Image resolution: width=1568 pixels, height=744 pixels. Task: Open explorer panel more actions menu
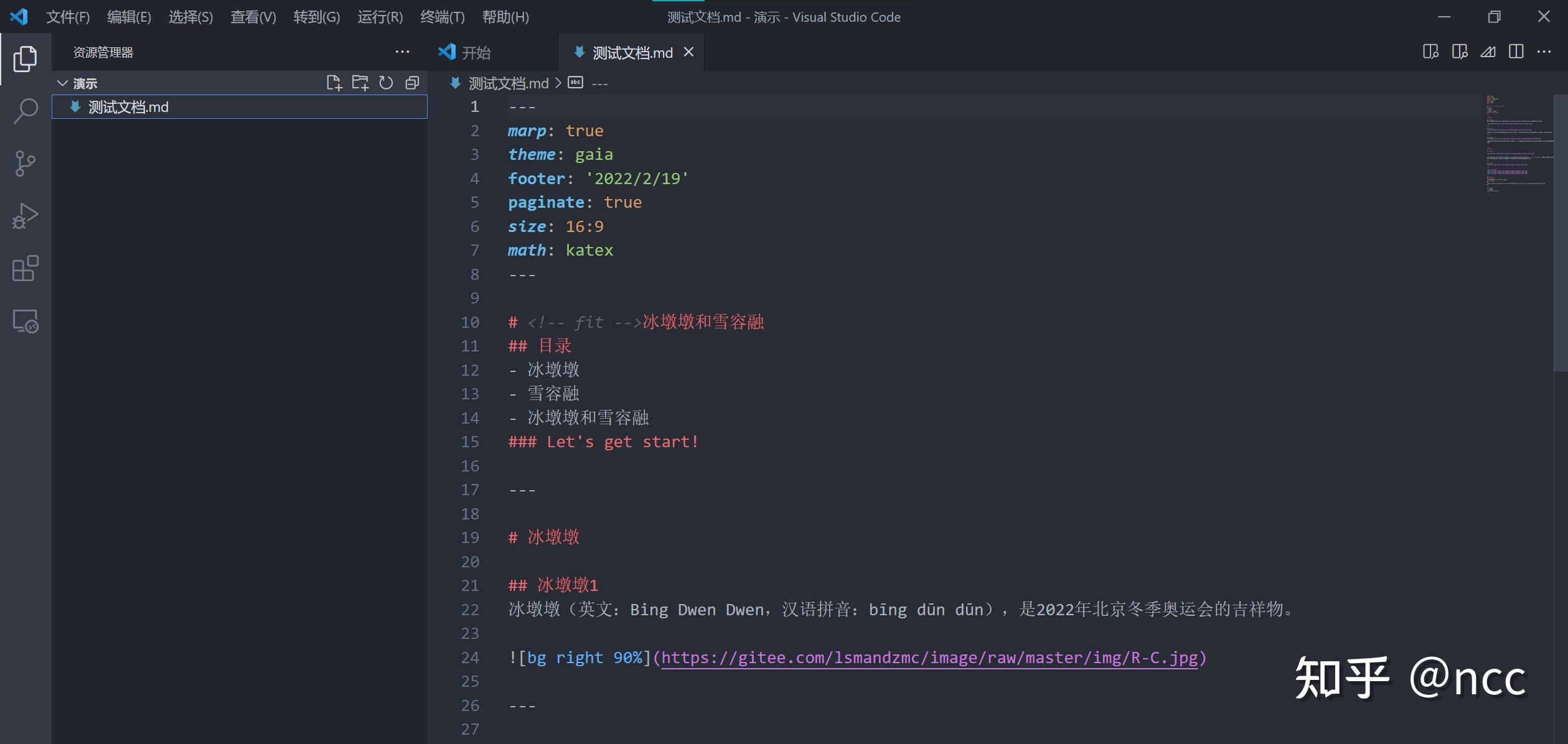pos(402,52)
